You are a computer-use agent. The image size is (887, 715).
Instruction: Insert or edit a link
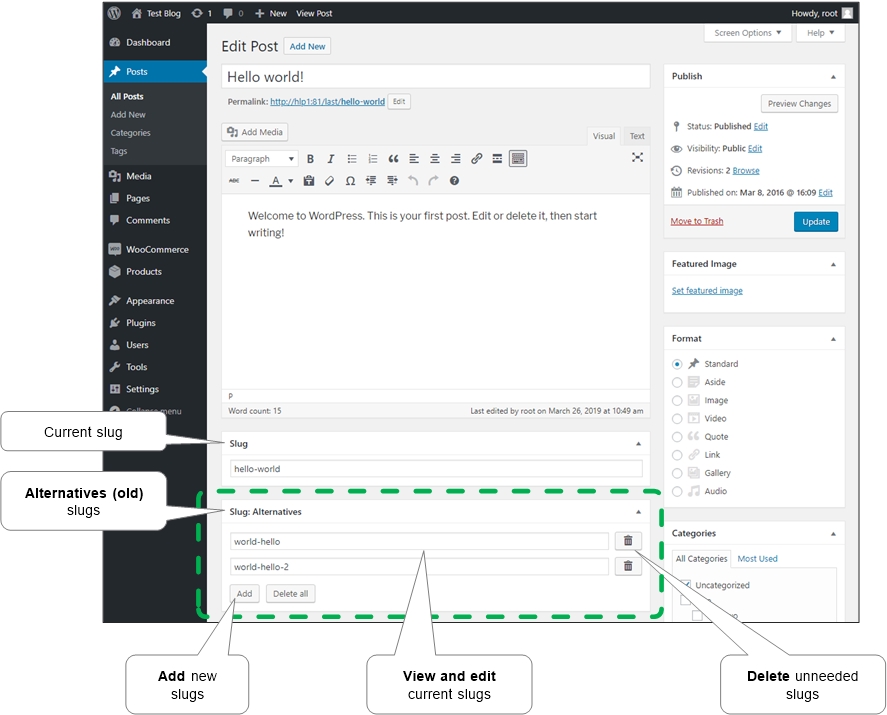coord(476,159)
